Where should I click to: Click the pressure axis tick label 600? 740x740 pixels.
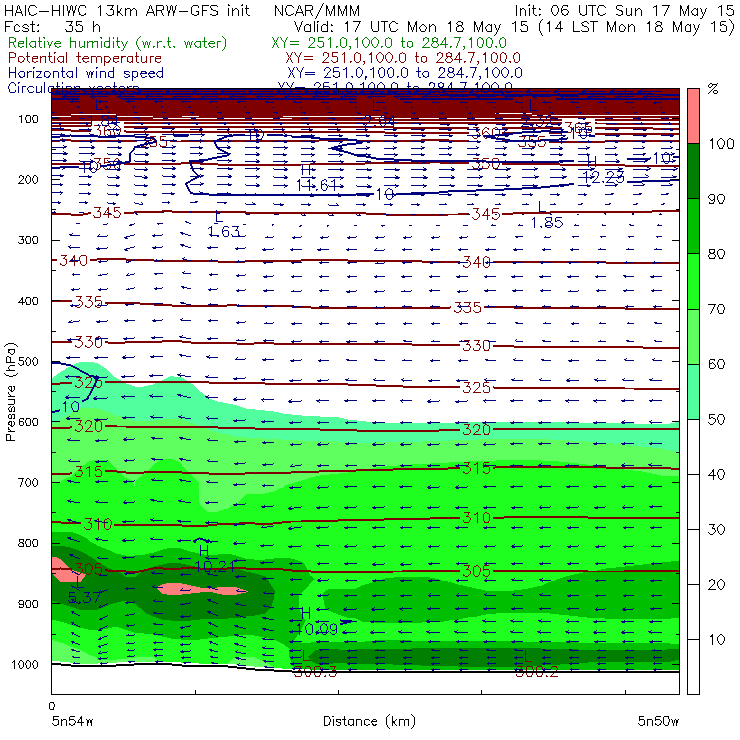(x=28, y=421)
